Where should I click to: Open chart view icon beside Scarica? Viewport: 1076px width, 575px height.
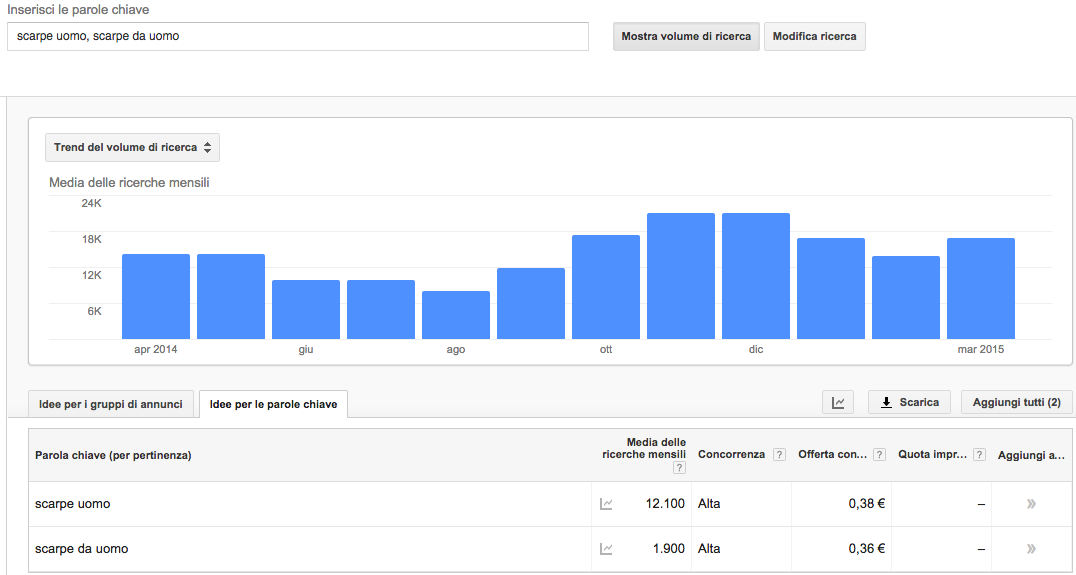(x=838, y=402)
